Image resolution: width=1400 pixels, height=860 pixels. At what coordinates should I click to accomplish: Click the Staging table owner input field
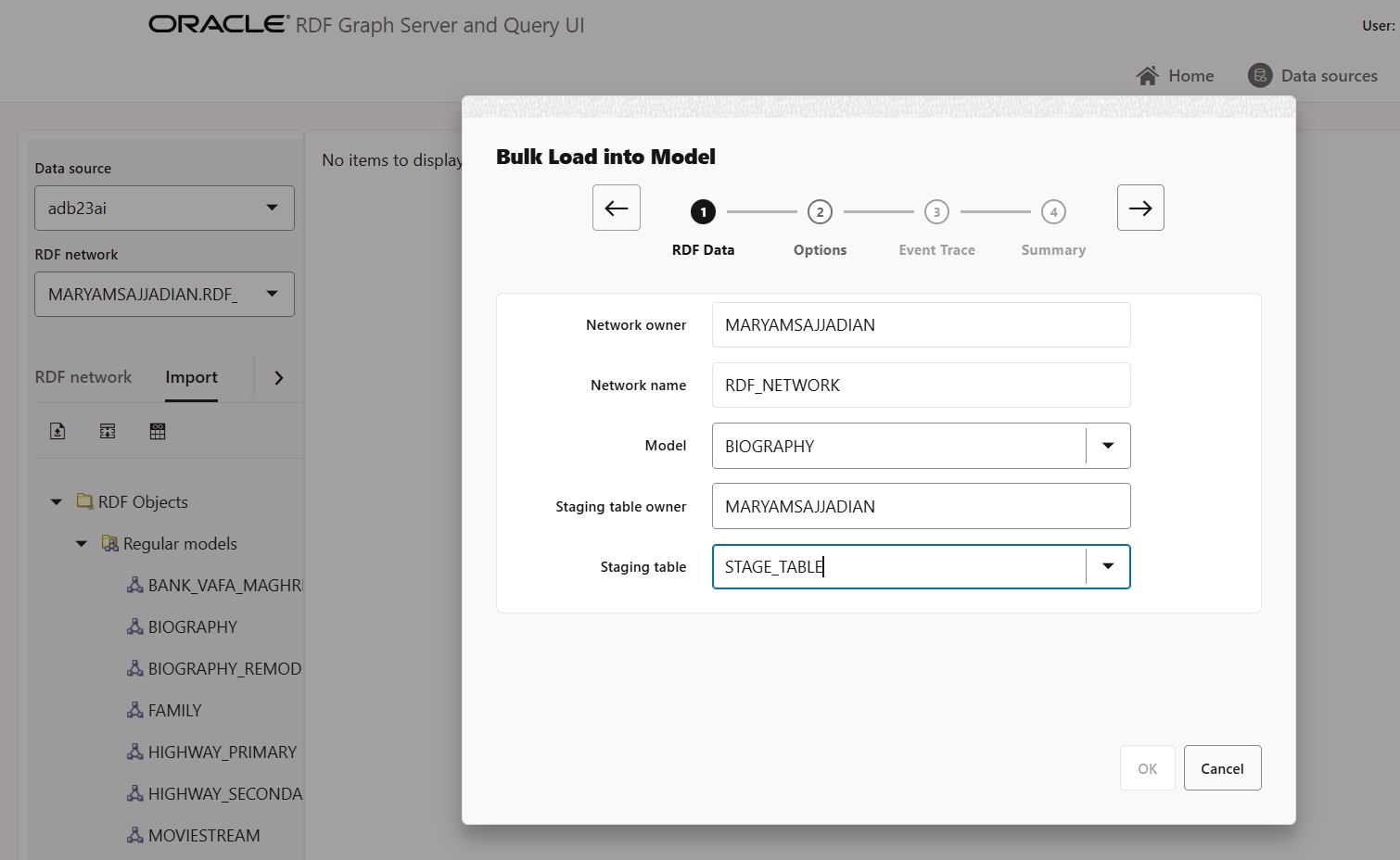click(921, 506)
